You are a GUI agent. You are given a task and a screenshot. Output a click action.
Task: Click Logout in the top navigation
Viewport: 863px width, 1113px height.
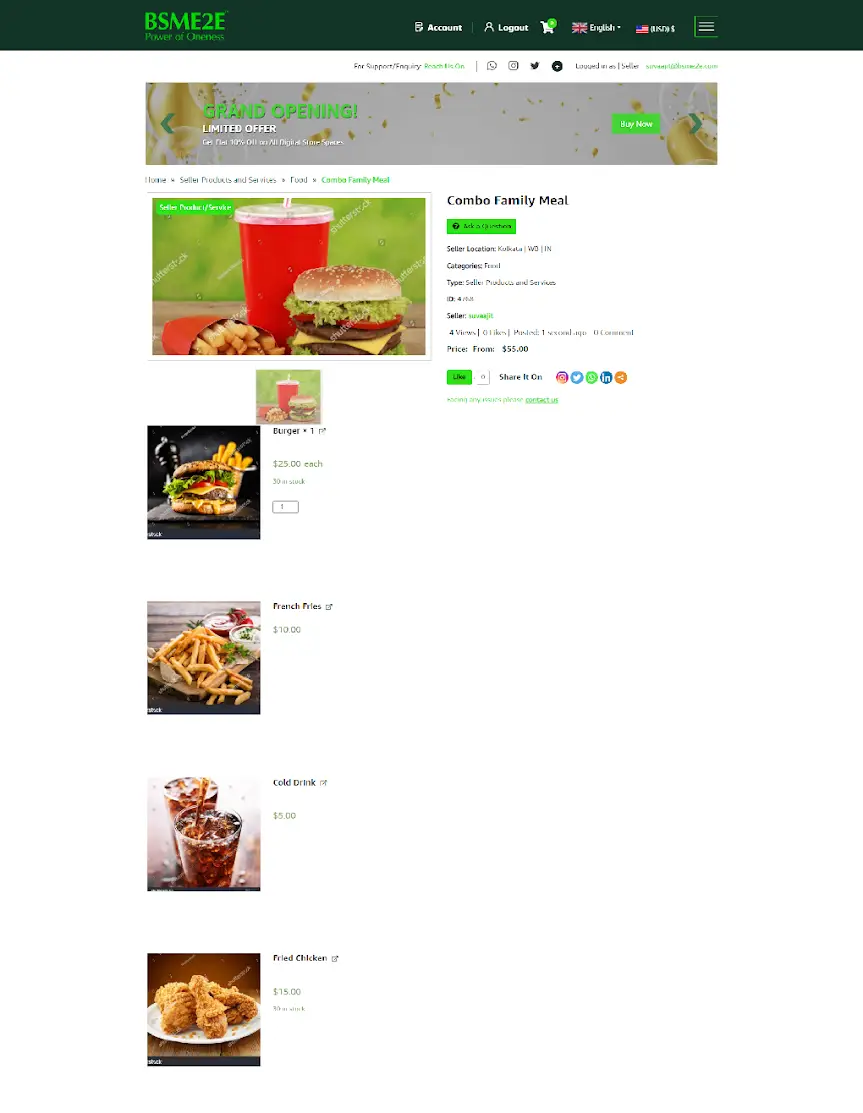506,28
